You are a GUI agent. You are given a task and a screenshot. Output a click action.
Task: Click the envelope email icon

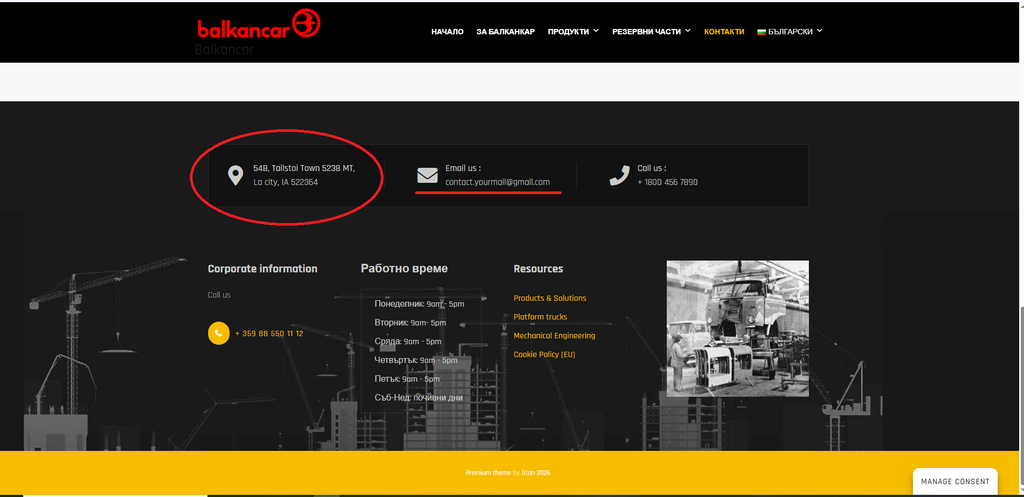tap(427, 175)
